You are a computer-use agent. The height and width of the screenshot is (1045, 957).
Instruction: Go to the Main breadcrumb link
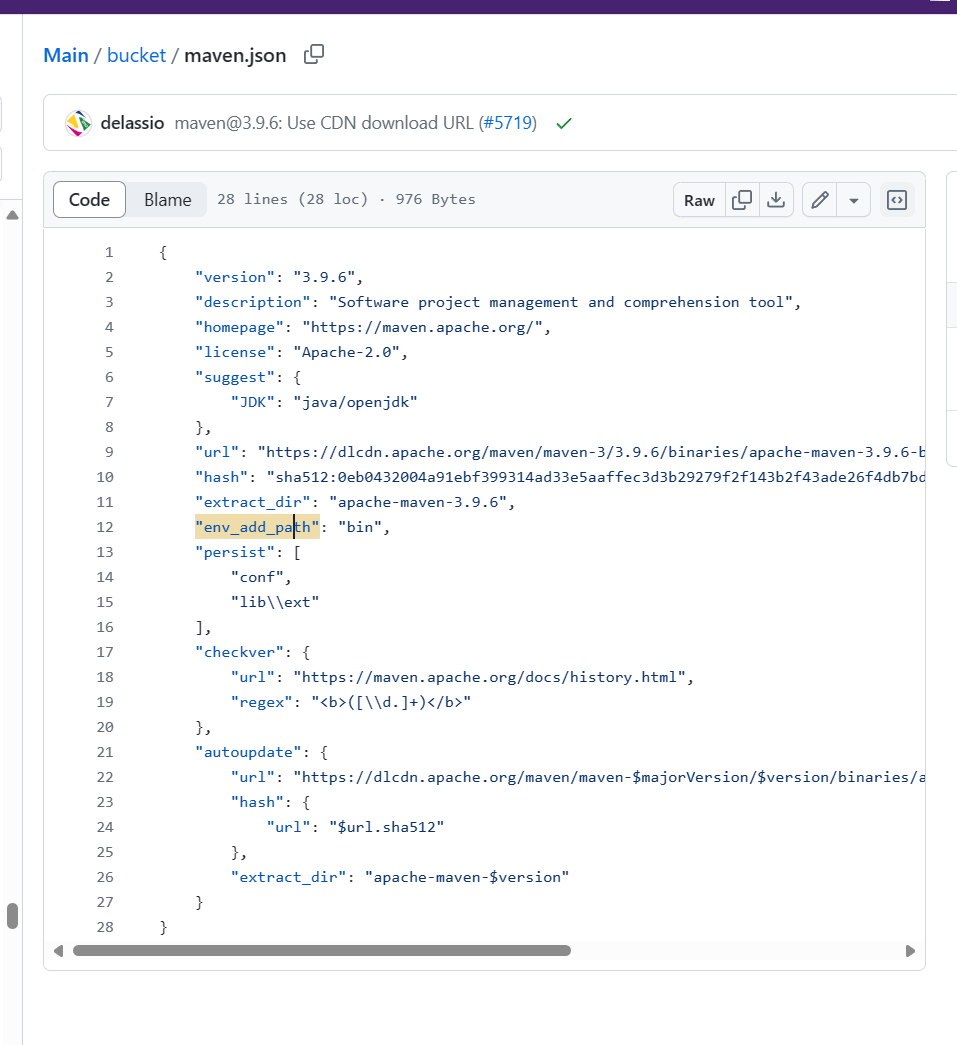[x=66, y=55]
